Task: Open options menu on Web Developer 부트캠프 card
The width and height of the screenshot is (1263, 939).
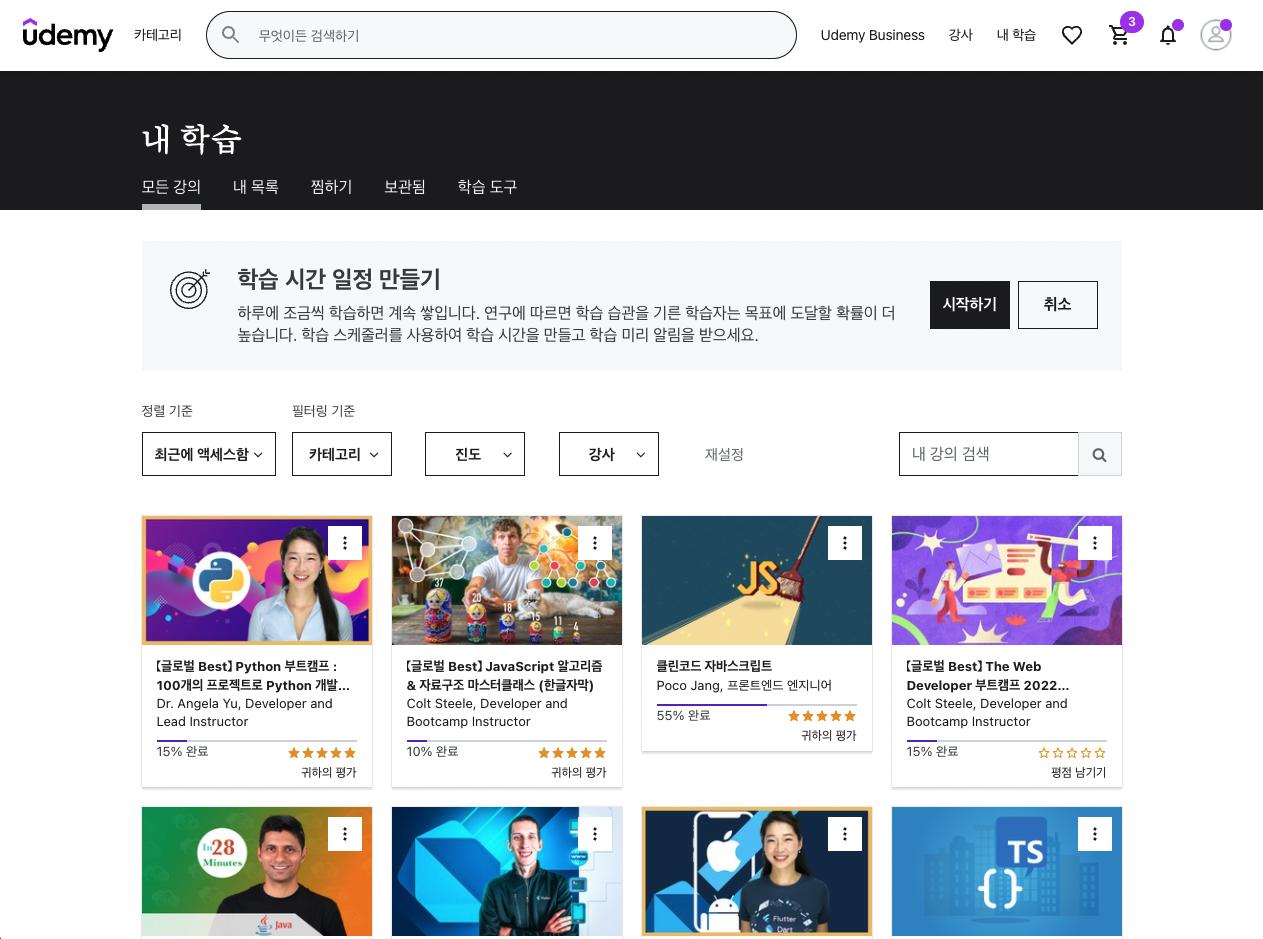Action: pyautogui.click(x=1095, y=543)
